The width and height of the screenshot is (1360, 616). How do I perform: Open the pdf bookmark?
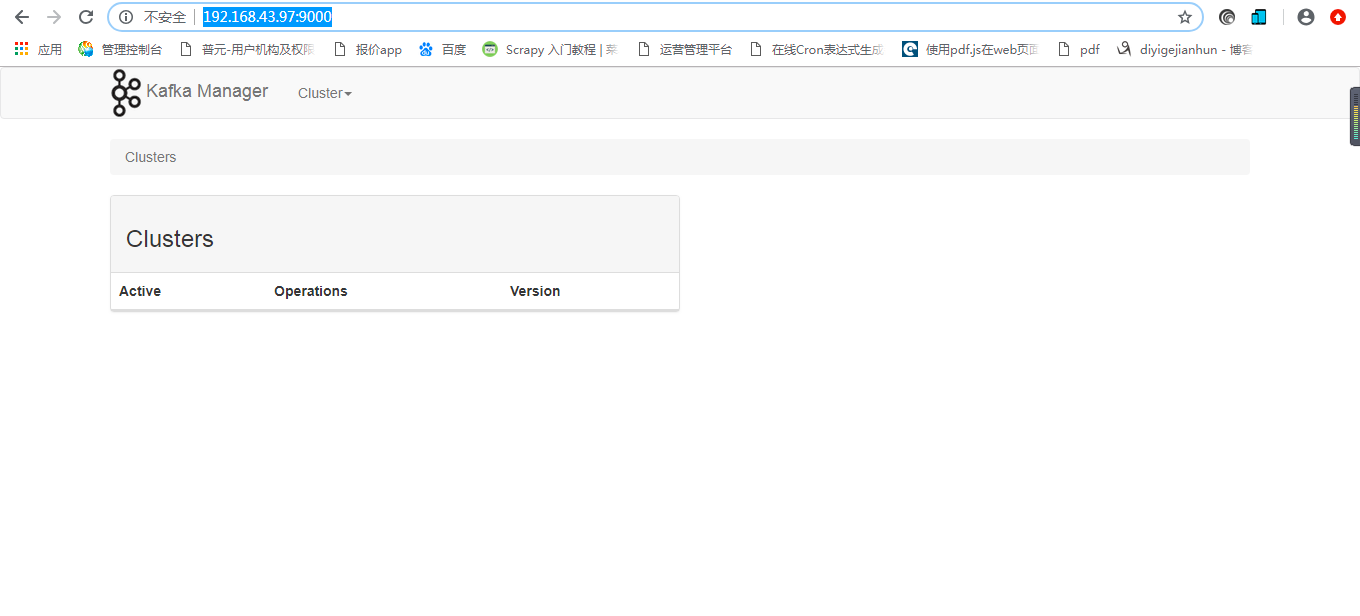tap(1078, 49)
